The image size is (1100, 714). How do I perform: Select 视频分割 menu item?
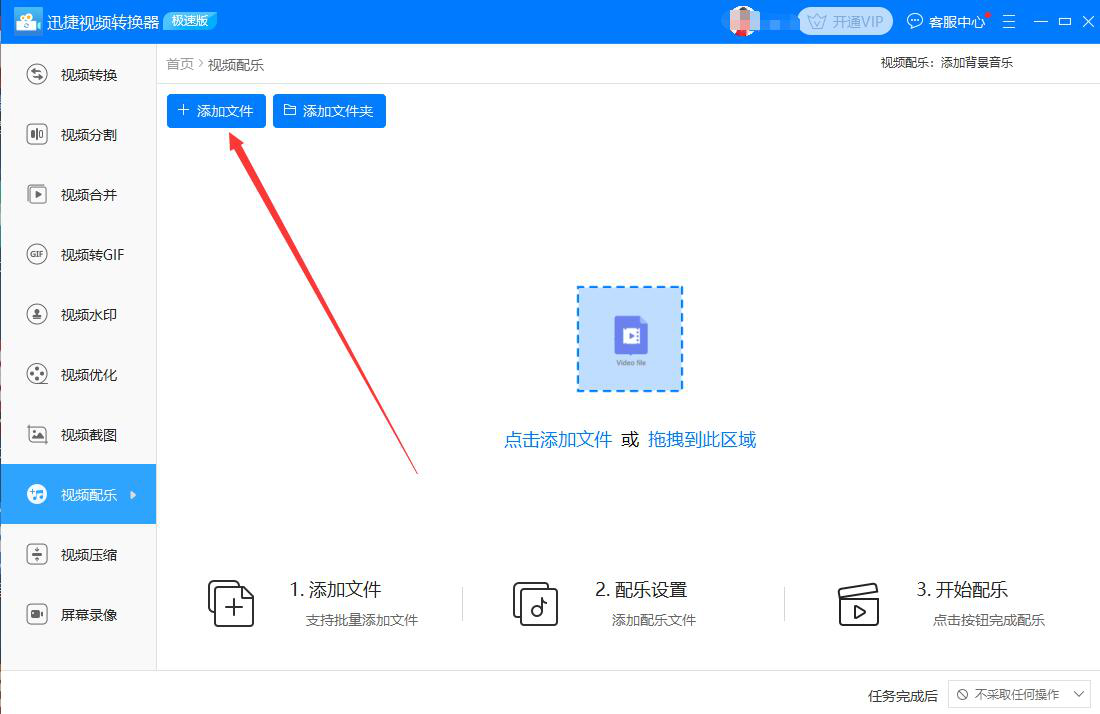(x=78, y=134)
